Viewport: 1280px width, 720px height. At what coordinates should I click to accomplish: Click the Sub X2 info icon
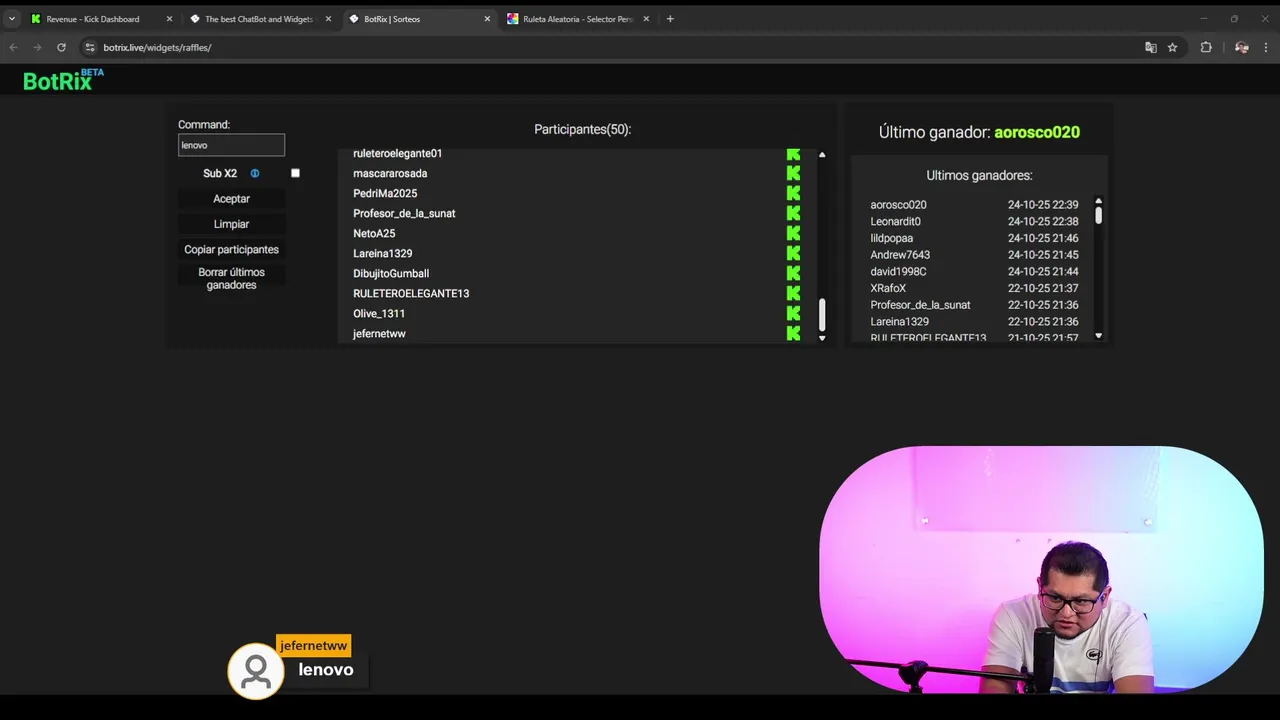pyautogui.click(x=255, y=173)
